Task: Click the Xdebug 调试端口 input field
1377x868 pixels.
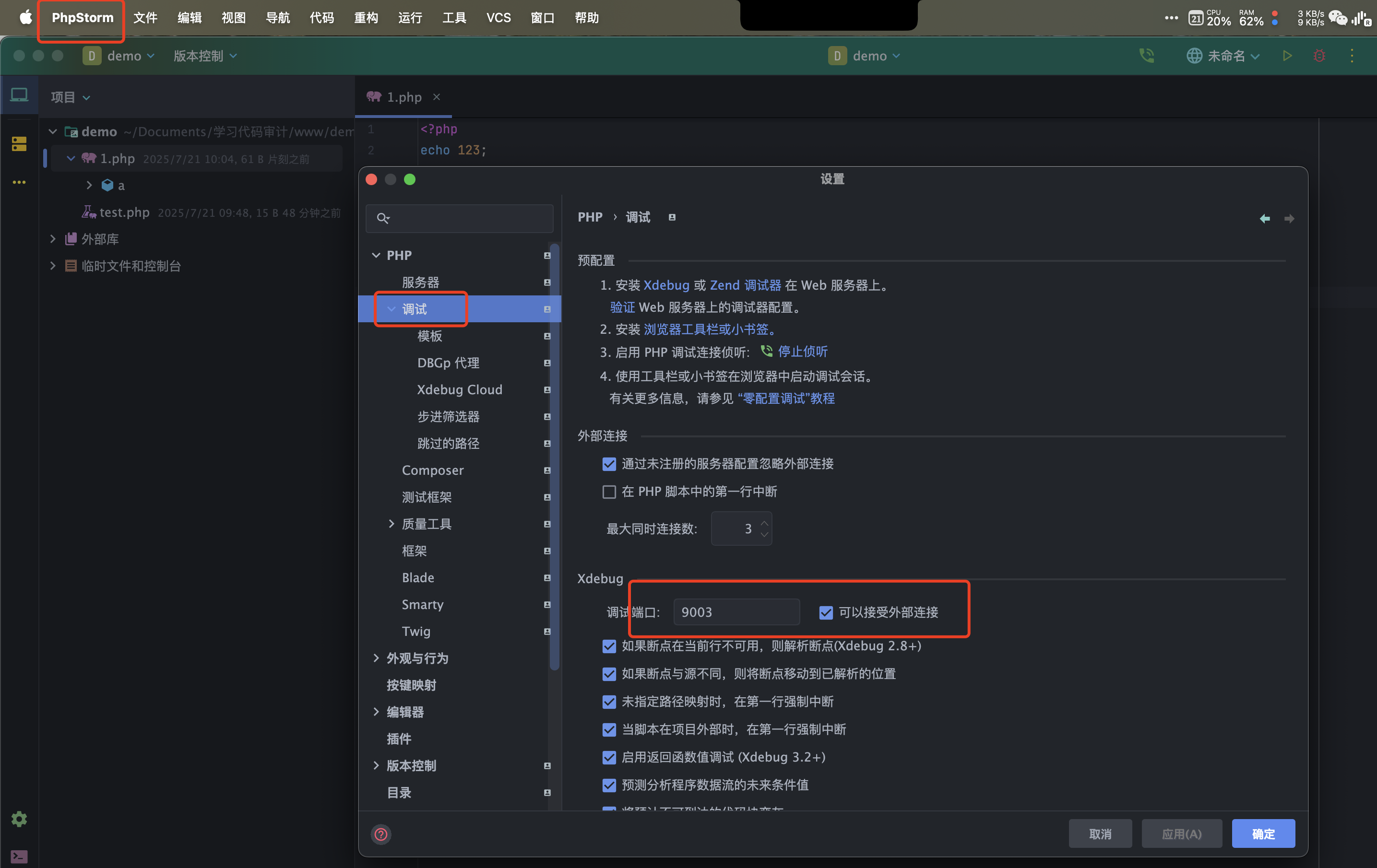Action: click(736, 612)
